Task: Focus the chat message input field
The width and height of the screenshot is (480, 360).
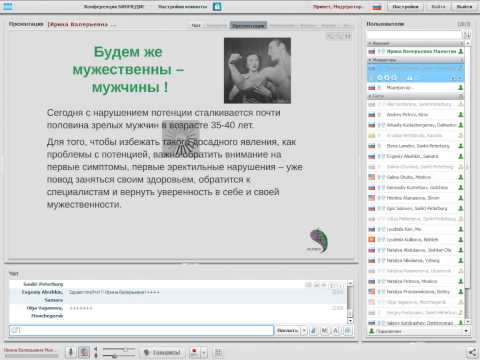Action: tap(141, 330)
